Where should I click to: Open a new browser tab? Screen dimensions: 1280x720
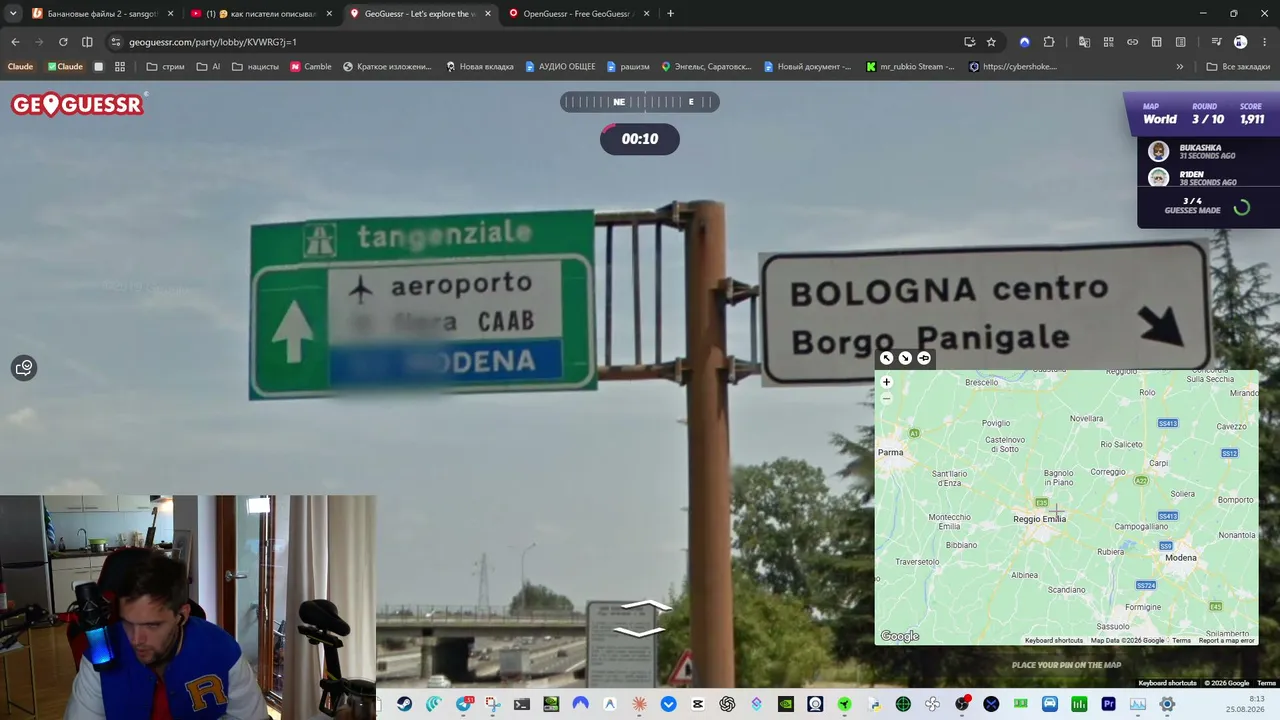pos(670,14)
